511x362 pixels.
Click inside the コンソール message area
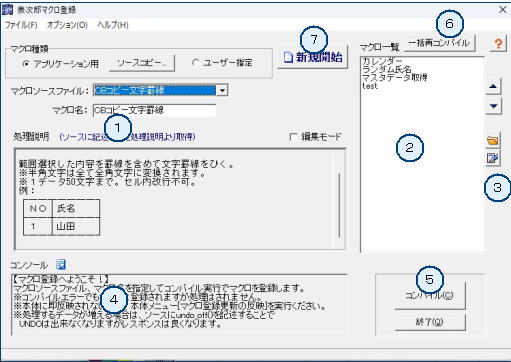(x=179, y=305)
